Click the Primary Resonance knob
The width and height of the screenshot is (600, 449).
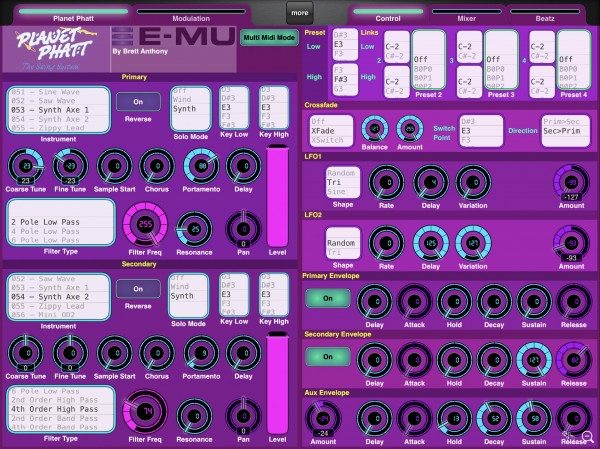pos(194,229)
